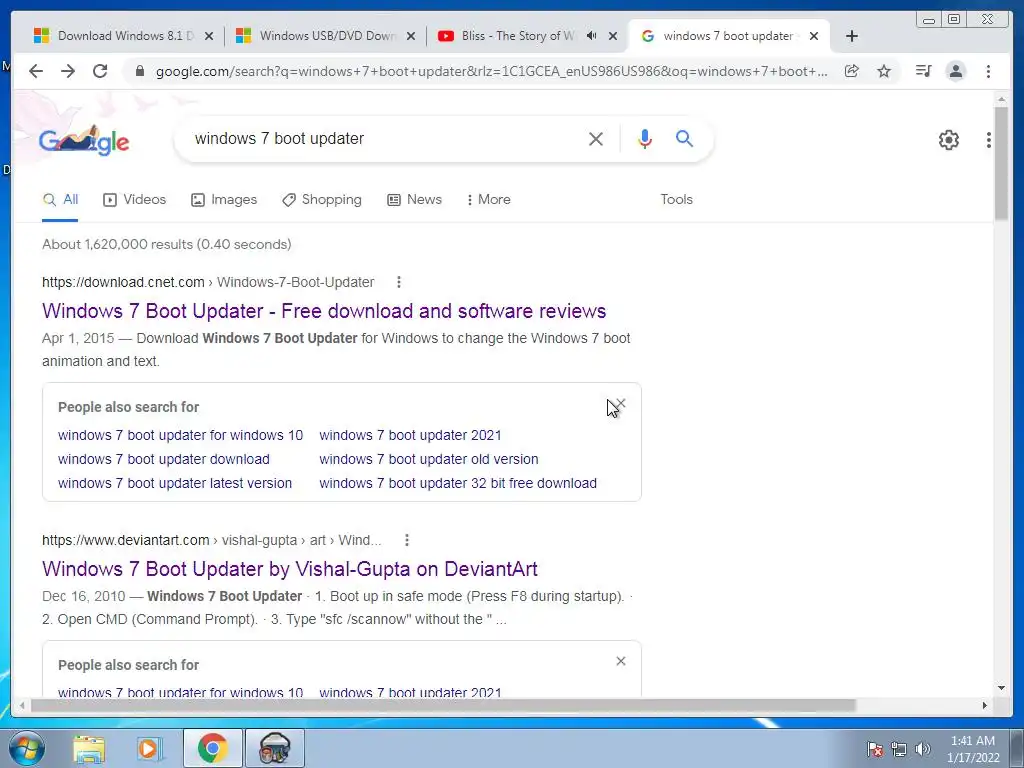Mute the Bliss YouTube tab audio icon
Screen dimensions: 1024x768
(591, 36)
